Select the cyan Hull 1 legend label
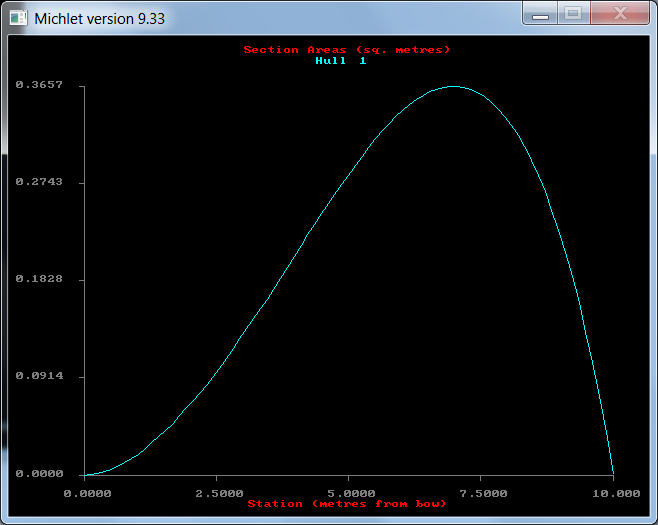658x525 pixels. coord(341,61)
